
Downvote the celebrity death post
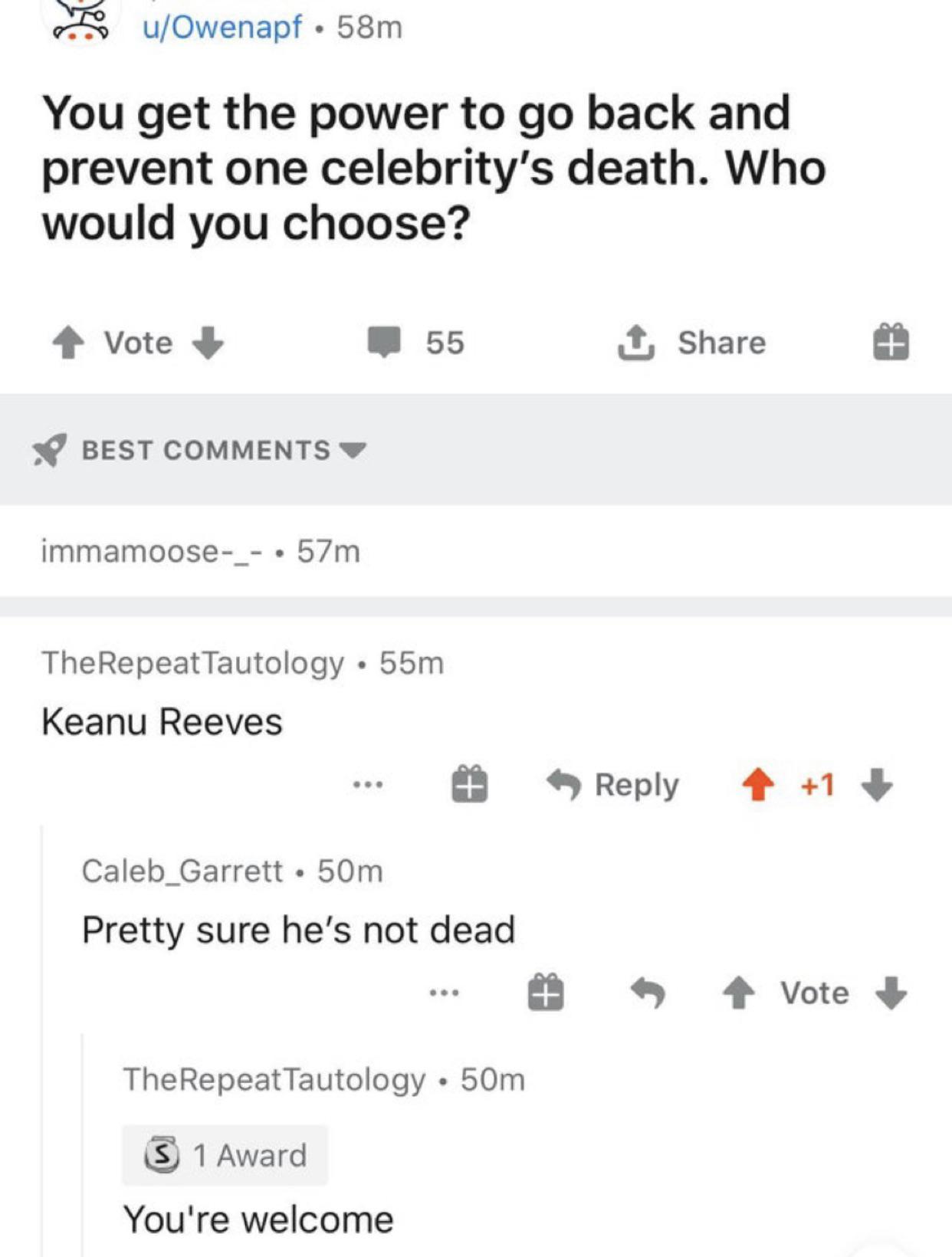[208, 343]
